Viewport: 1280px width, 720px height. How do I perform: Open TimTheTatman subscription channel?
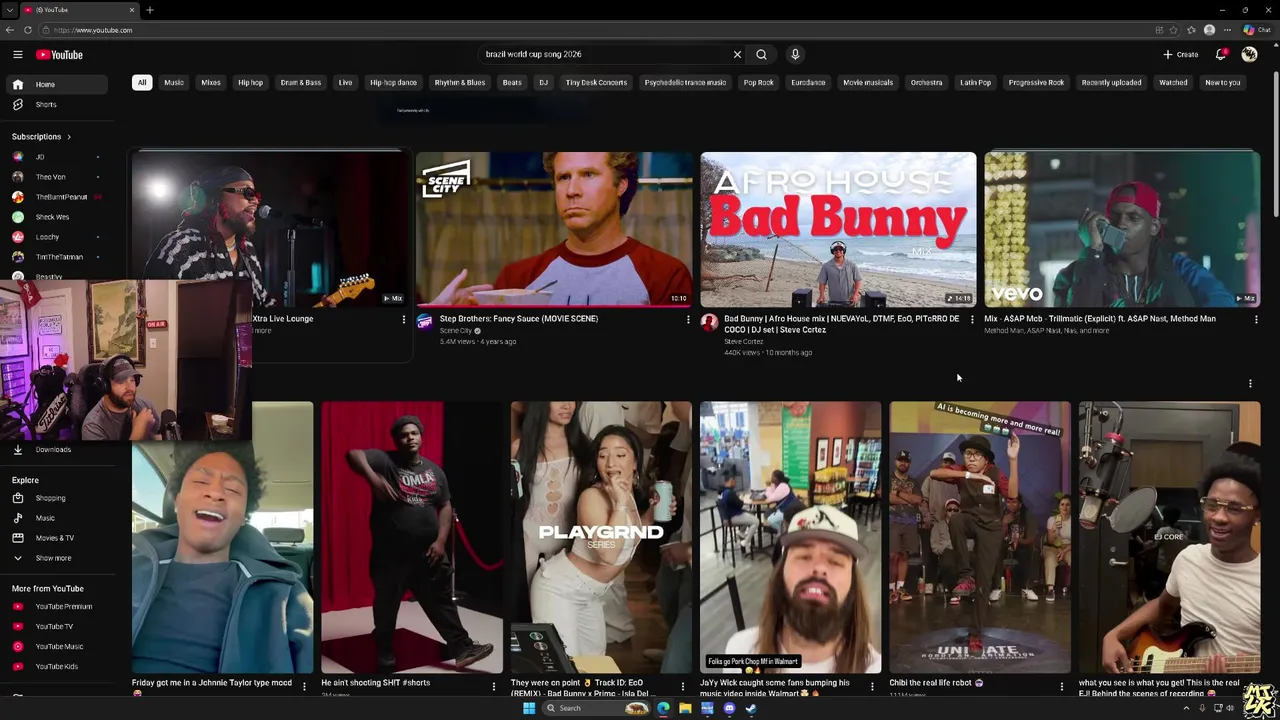[x=59, y=257]
